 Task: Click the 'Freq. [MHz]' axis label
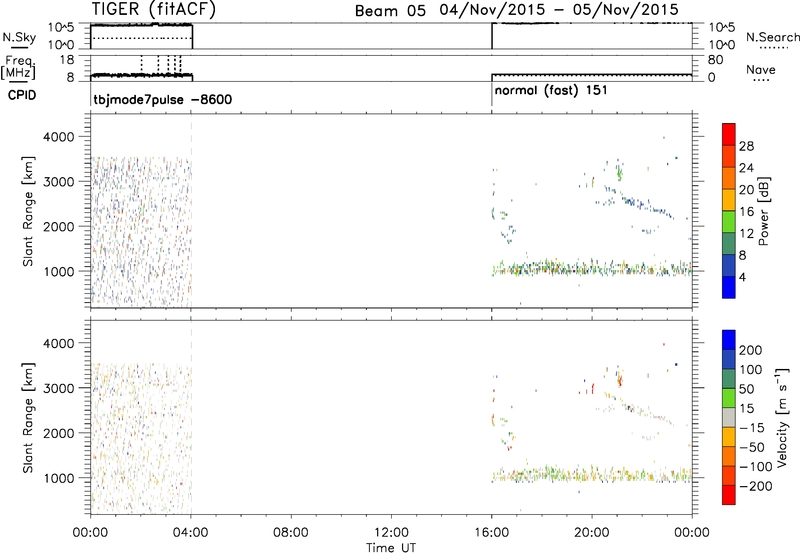coord(18,67)
